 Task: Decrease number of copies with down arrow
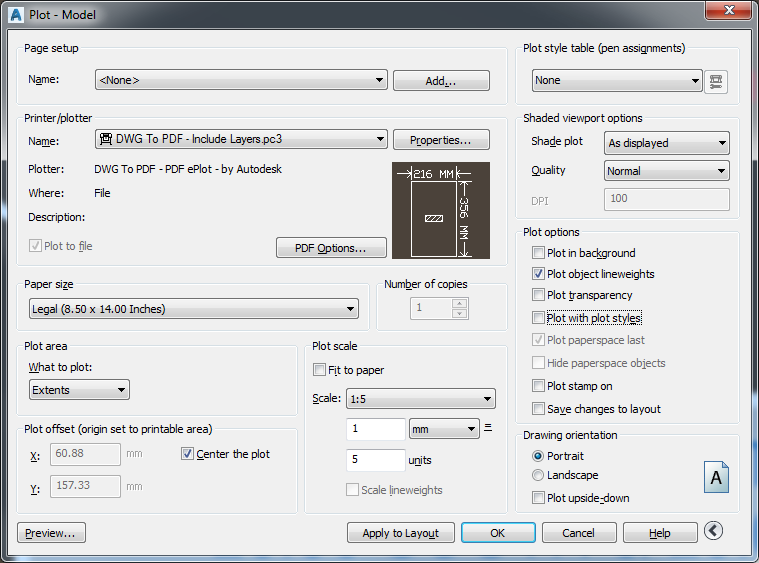(x=459, y=314)
